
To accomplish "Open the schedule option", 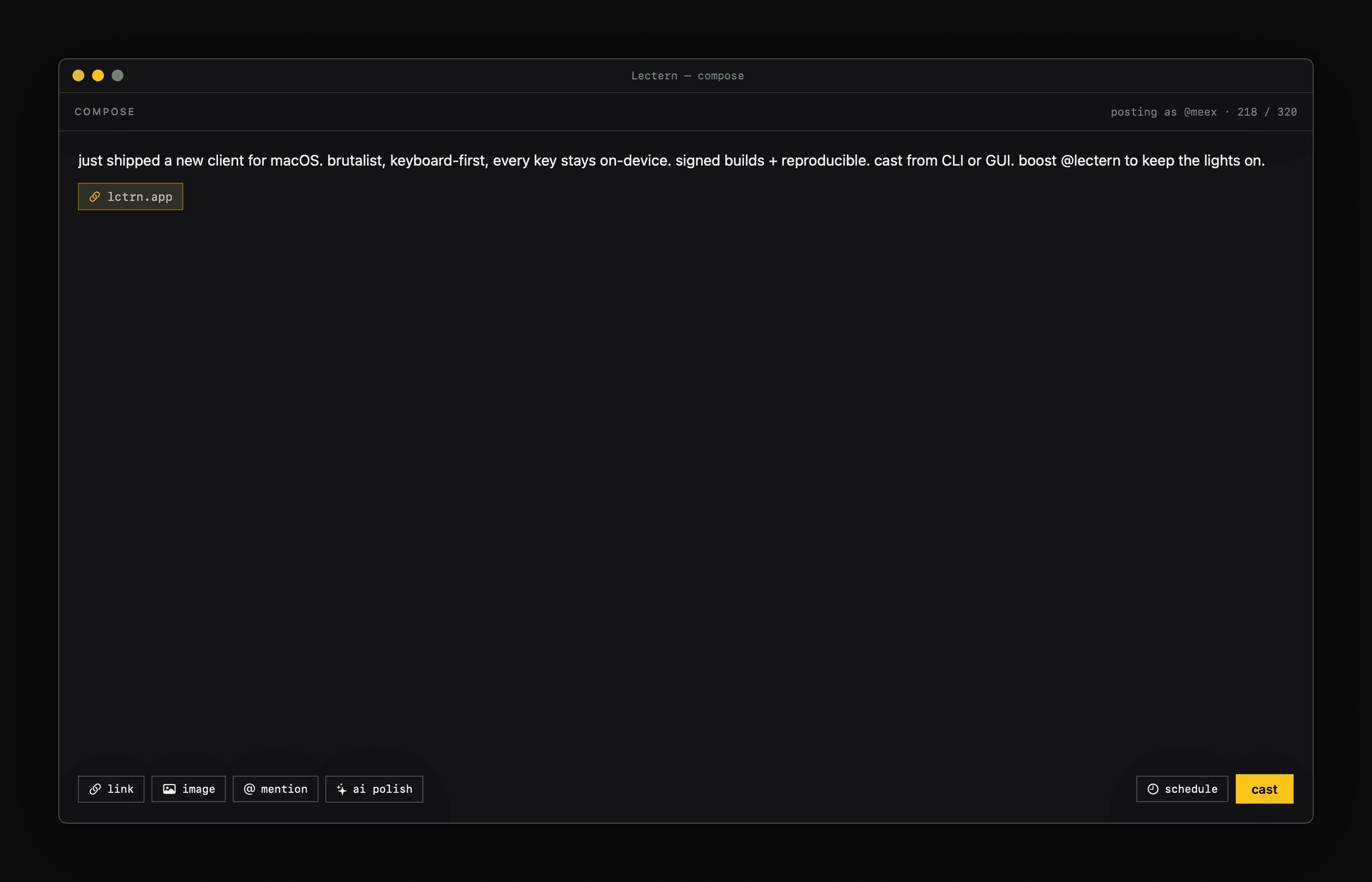I will (x=1182, y=788).
